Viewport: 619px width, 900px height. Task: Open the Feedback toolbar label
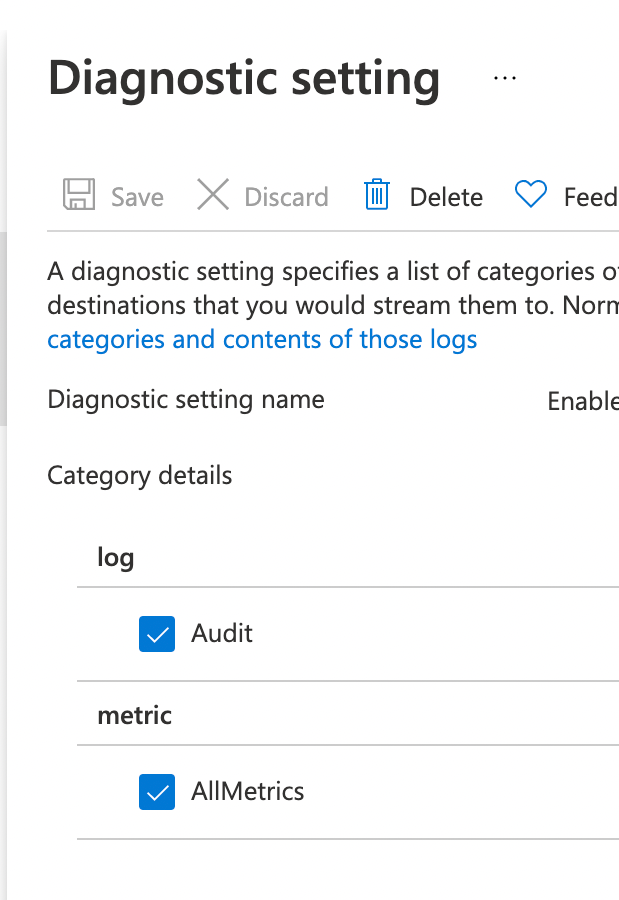[590, 197]
